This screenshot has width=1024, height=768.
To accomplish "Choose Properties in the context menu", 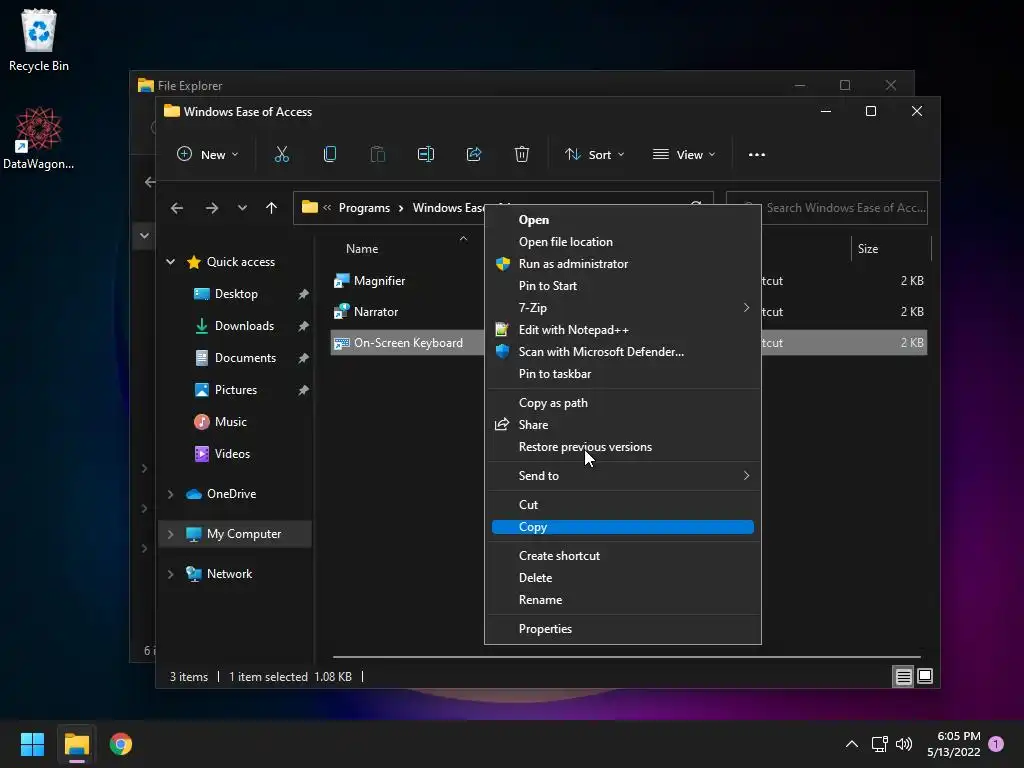I will pos(623,629).
